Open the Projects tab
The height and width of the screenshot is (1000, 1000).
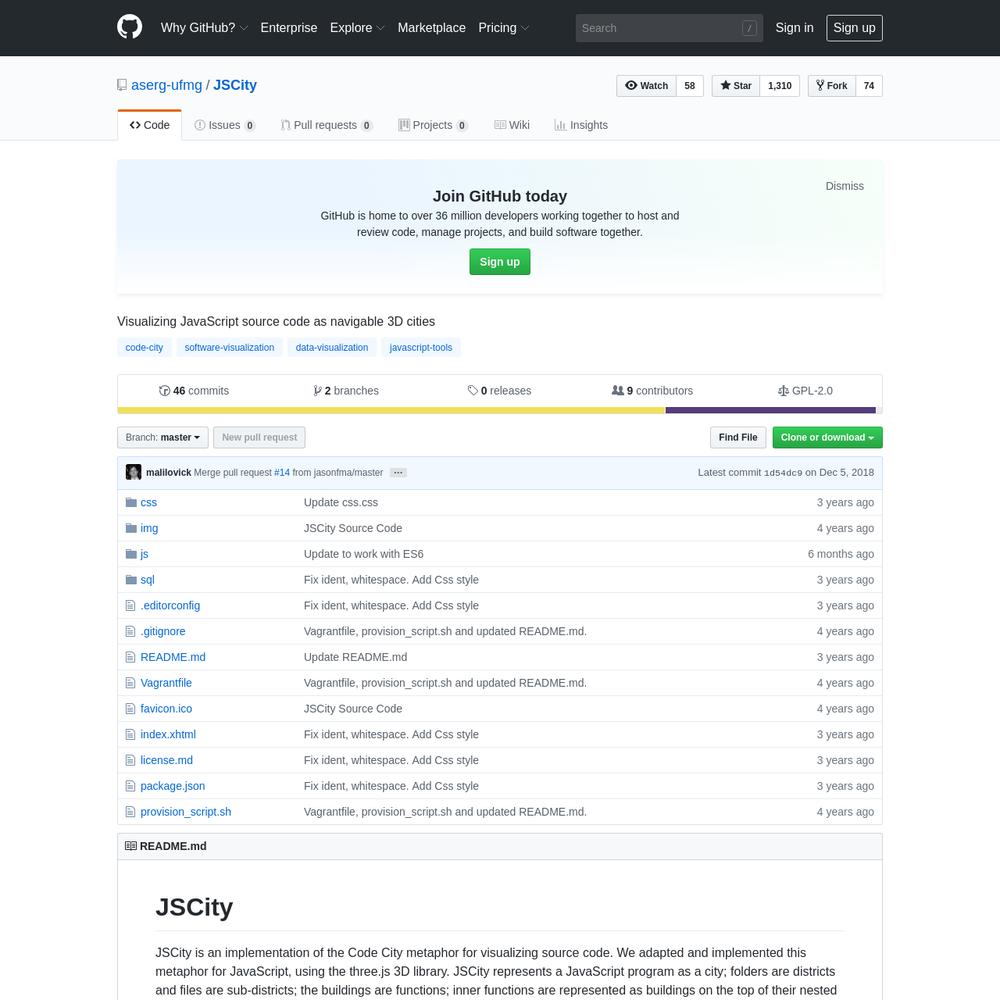tap(433, 125)
